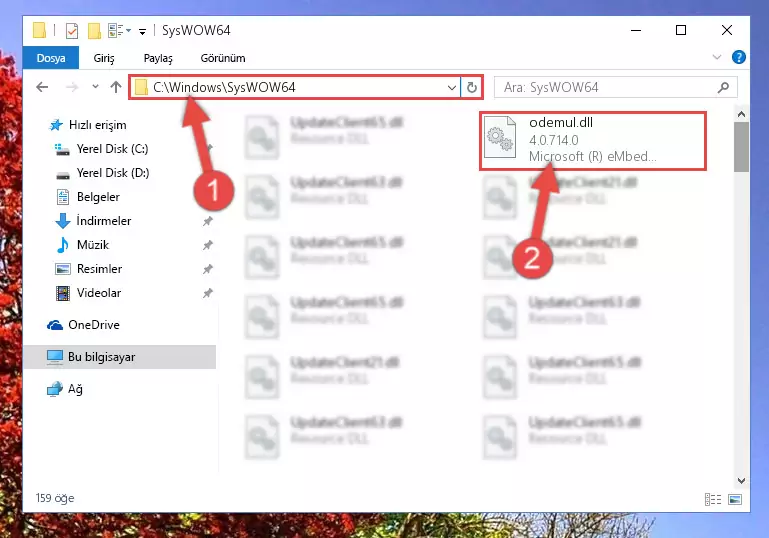Click the Hızlı erişim star icon
This screenshot has height=538, width=769.
[x=56, y=125]
